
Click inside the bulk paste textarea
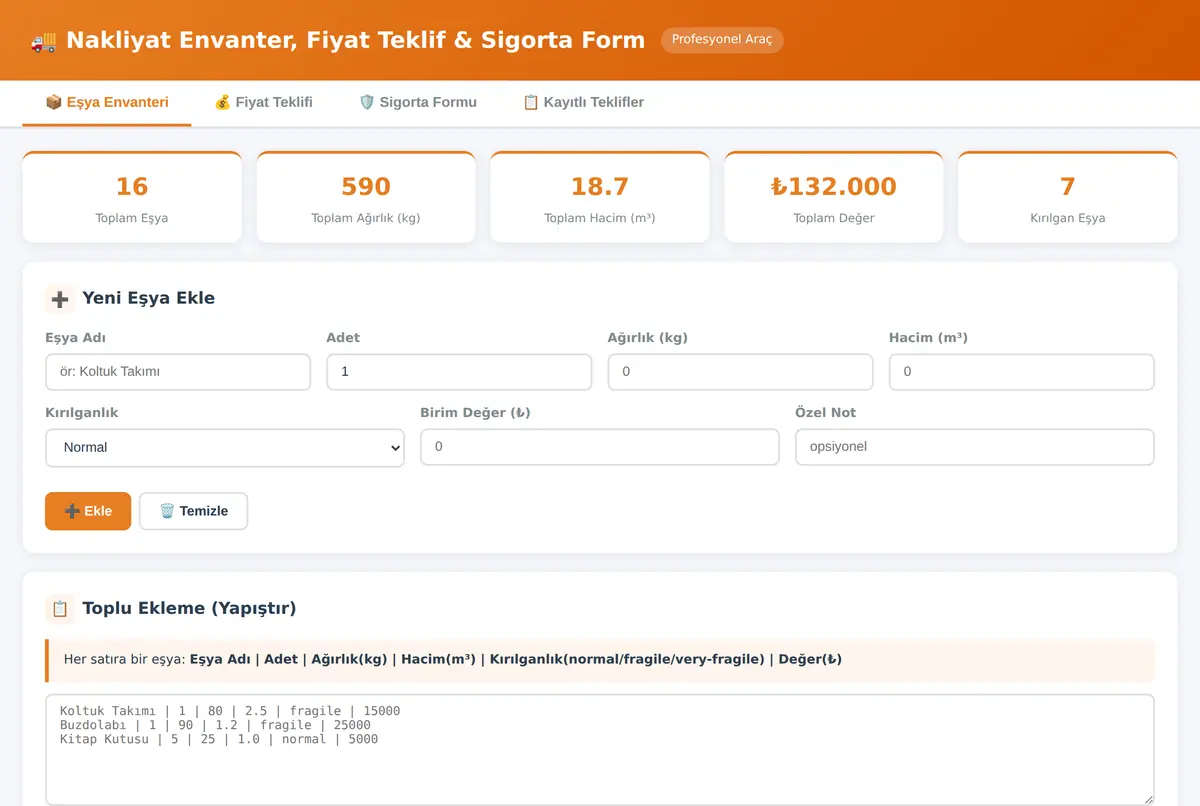coord(600,750)
